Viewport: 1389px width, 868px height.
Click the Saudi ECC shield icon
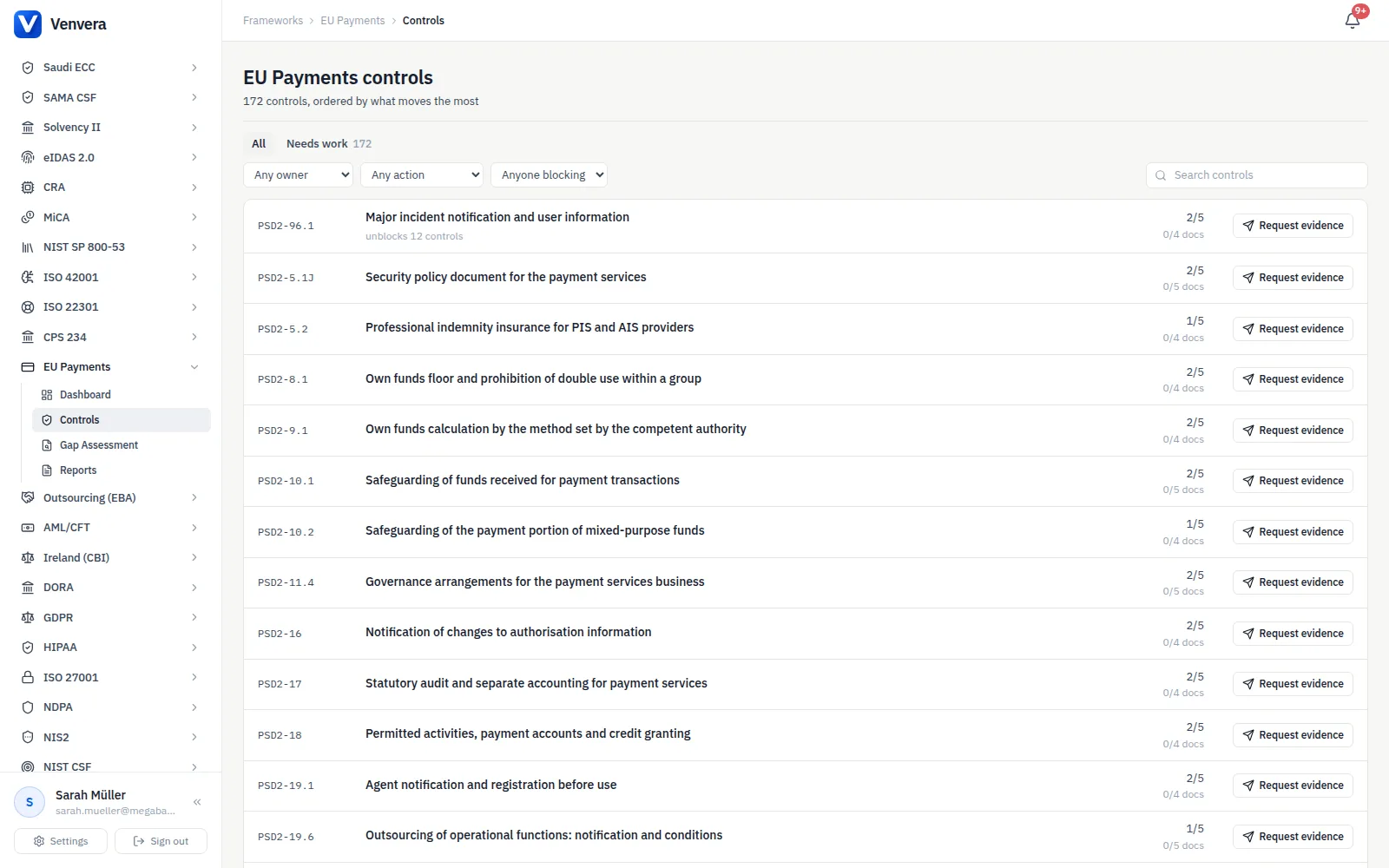[x=28, y=68]
